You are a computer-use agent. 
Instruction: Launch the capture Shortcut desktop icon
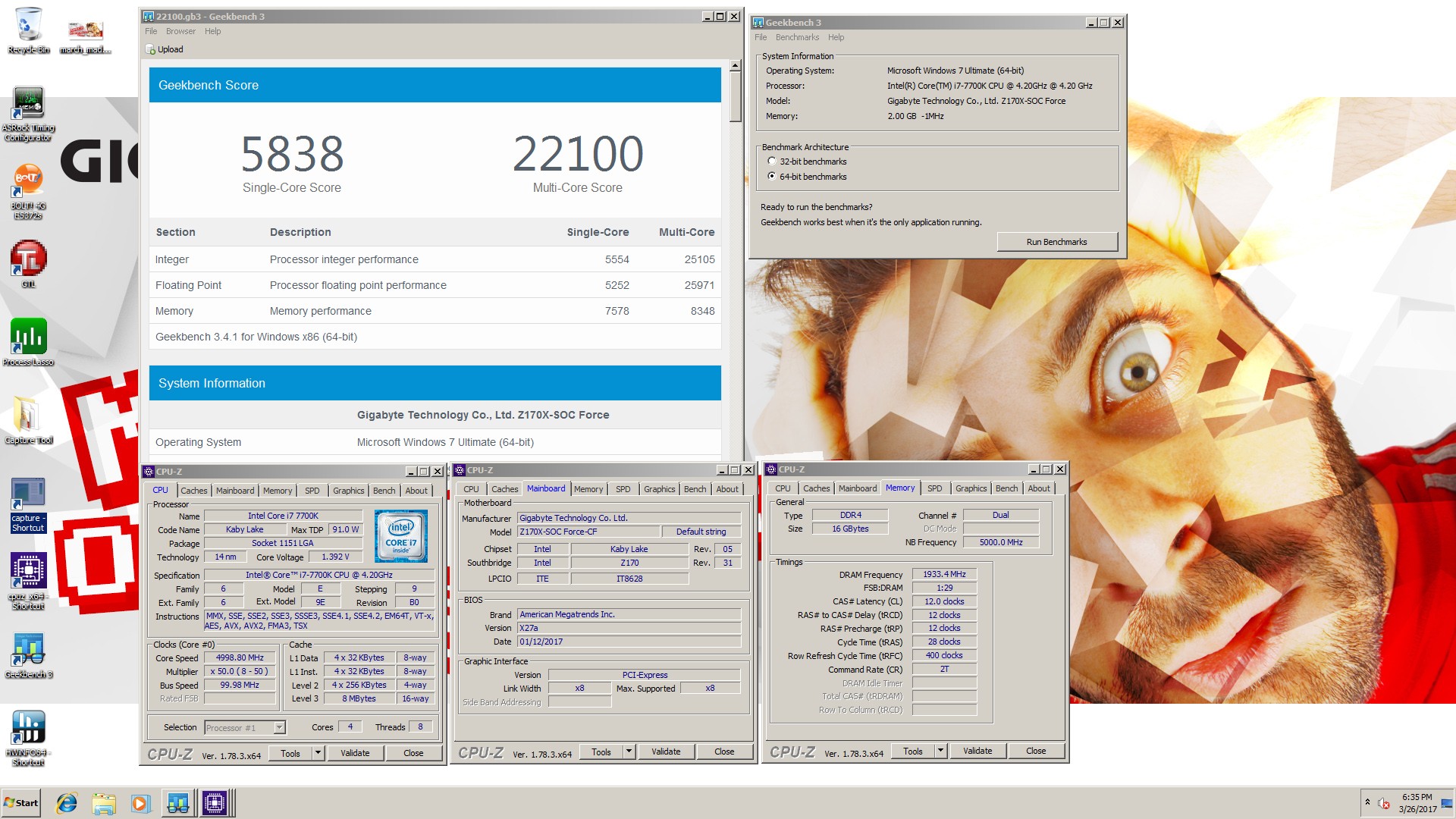[28, 505]
